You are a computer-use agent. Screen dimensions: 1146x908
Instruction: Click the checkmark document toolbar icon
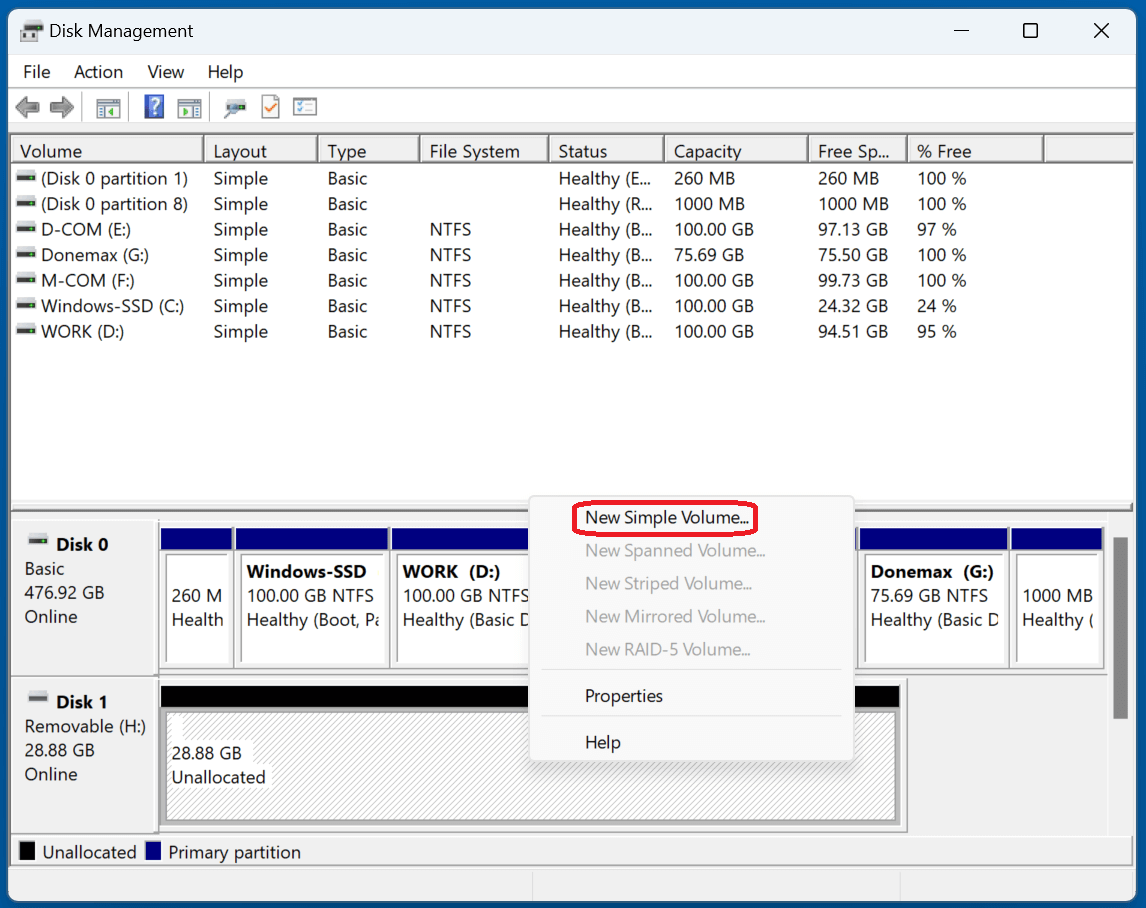click(x=270, y=107)
